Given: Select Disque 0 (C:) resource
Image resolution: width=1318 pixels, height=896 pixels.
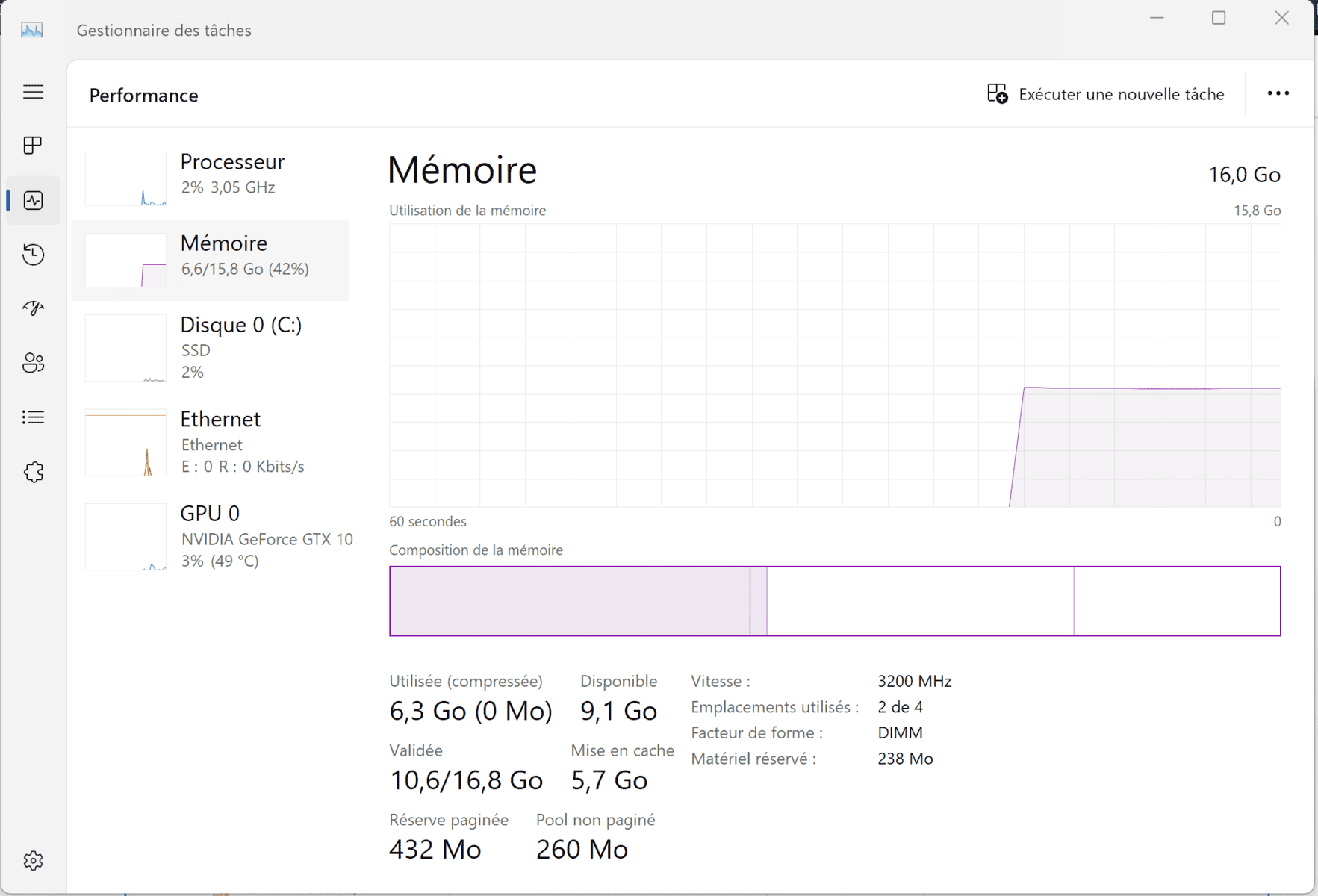Looking at the screenshot, I should (x=211, y=347).
